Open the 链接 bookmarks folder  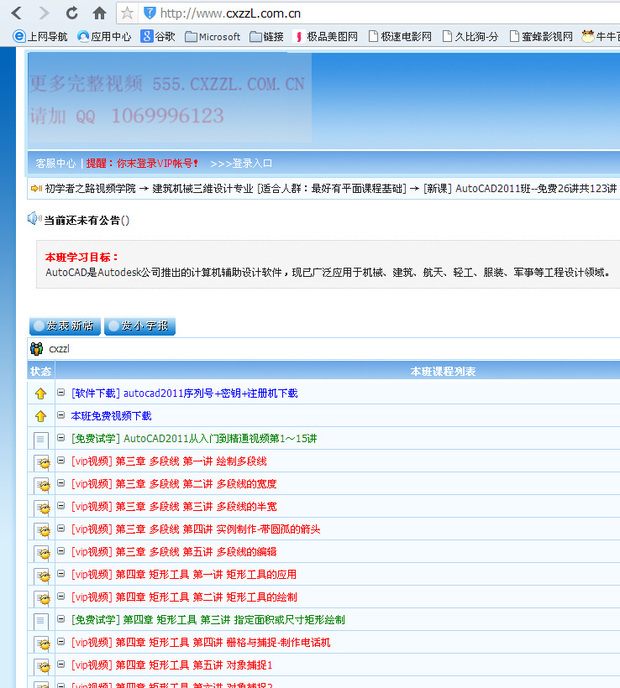coord(265,37)
